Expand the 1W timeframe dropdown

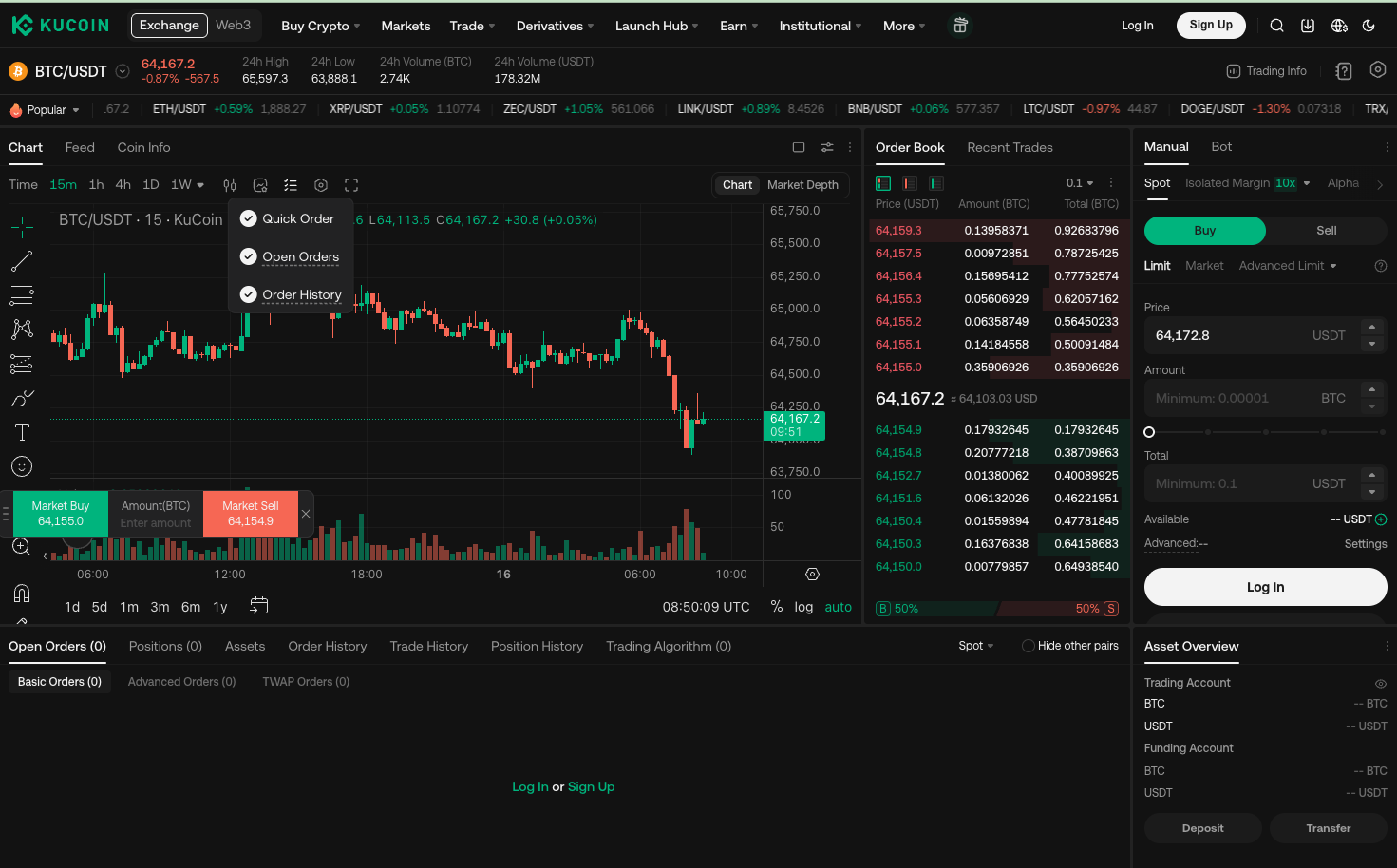[187, 185]
